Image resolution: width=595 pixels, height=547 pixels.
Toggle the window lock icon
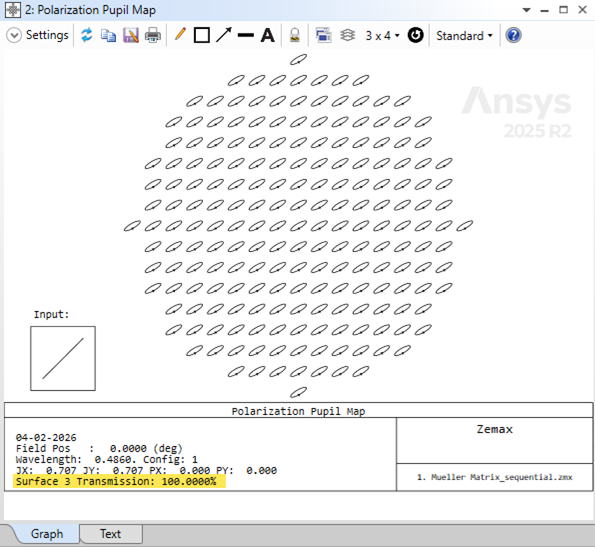(x=295, y=35)
